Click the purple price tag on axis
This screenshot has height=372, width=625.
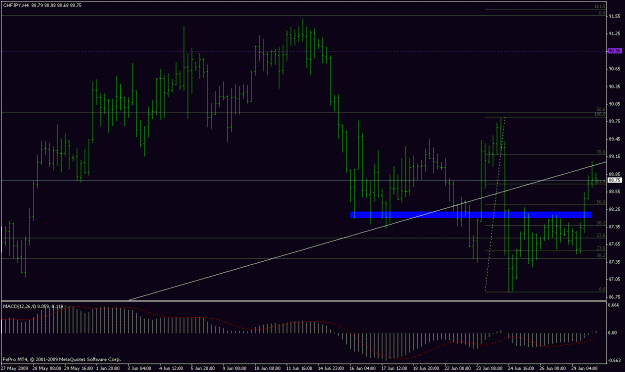(614, 51)
